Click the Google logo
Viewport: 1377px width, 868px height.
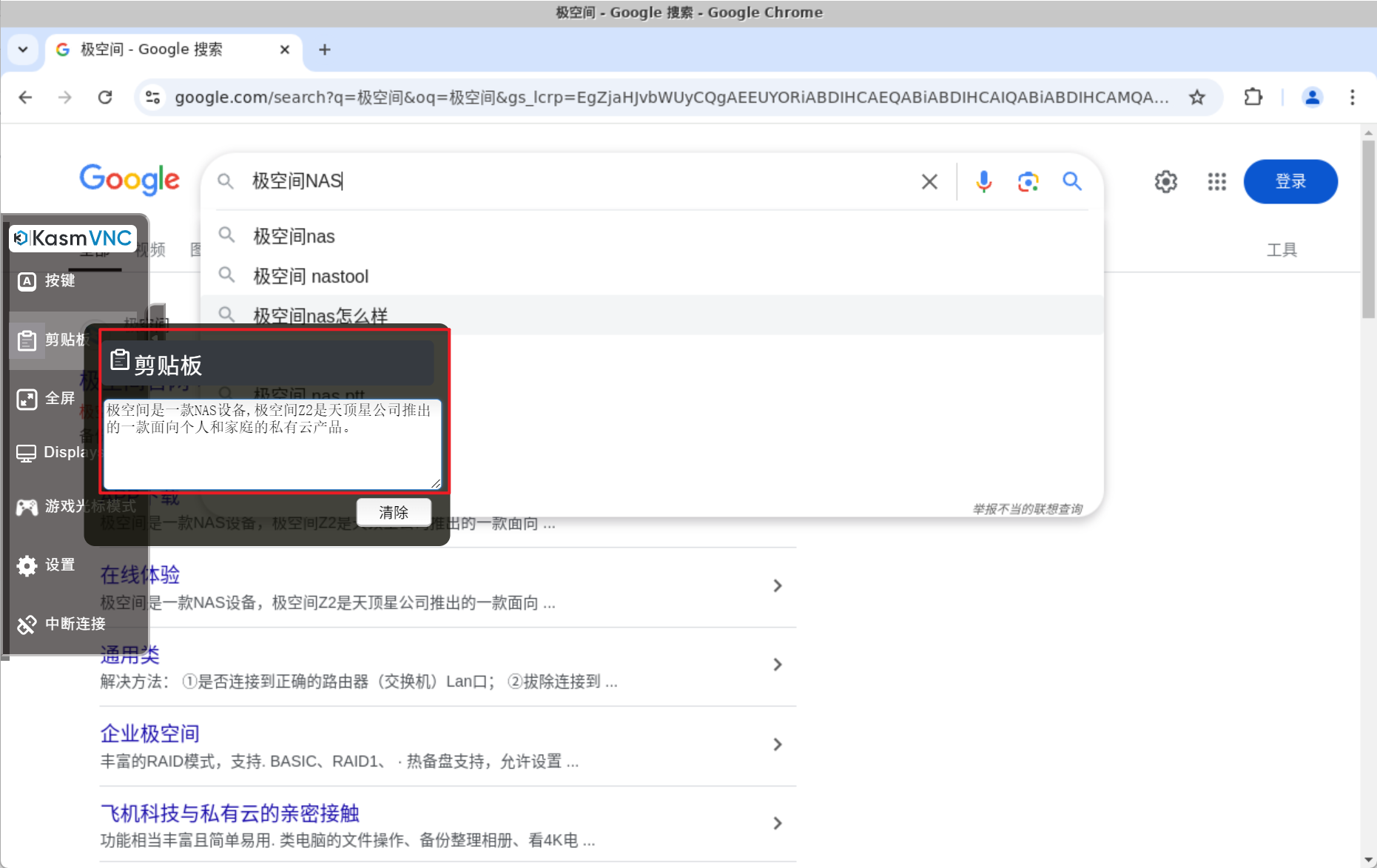(129, 180)
